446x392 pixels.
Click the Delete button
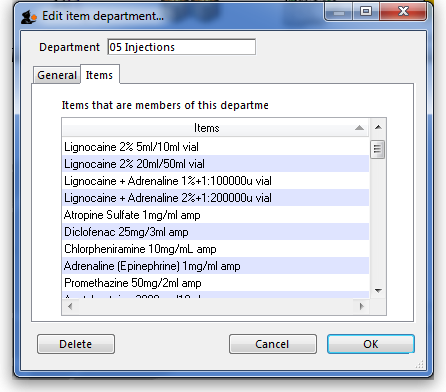[76, 344]
